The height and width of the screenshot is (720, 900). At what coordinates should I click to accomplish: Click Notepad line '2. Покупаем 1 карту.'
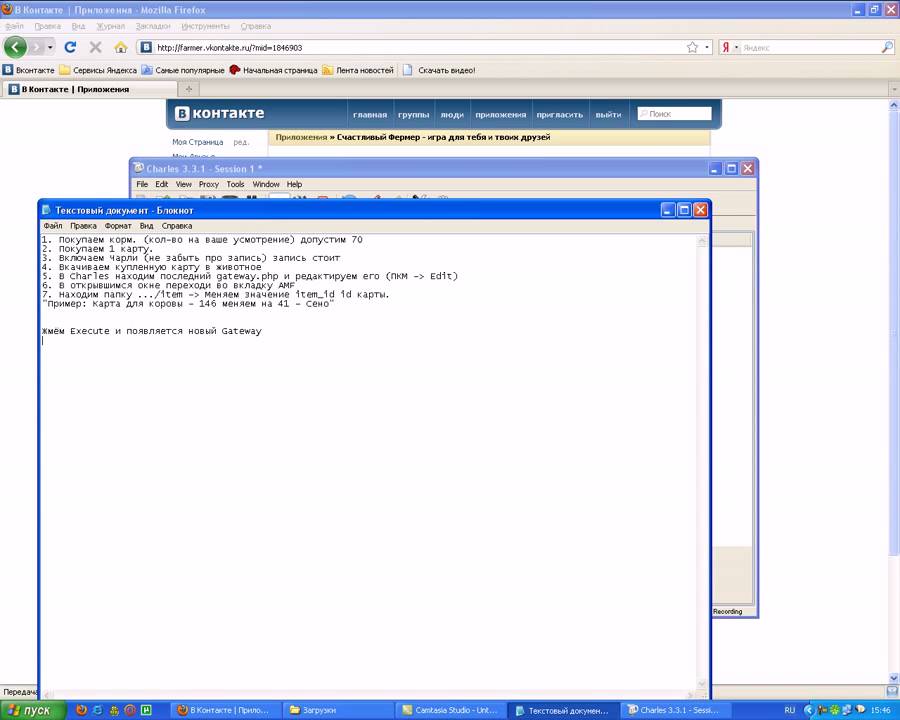(97, 249)
